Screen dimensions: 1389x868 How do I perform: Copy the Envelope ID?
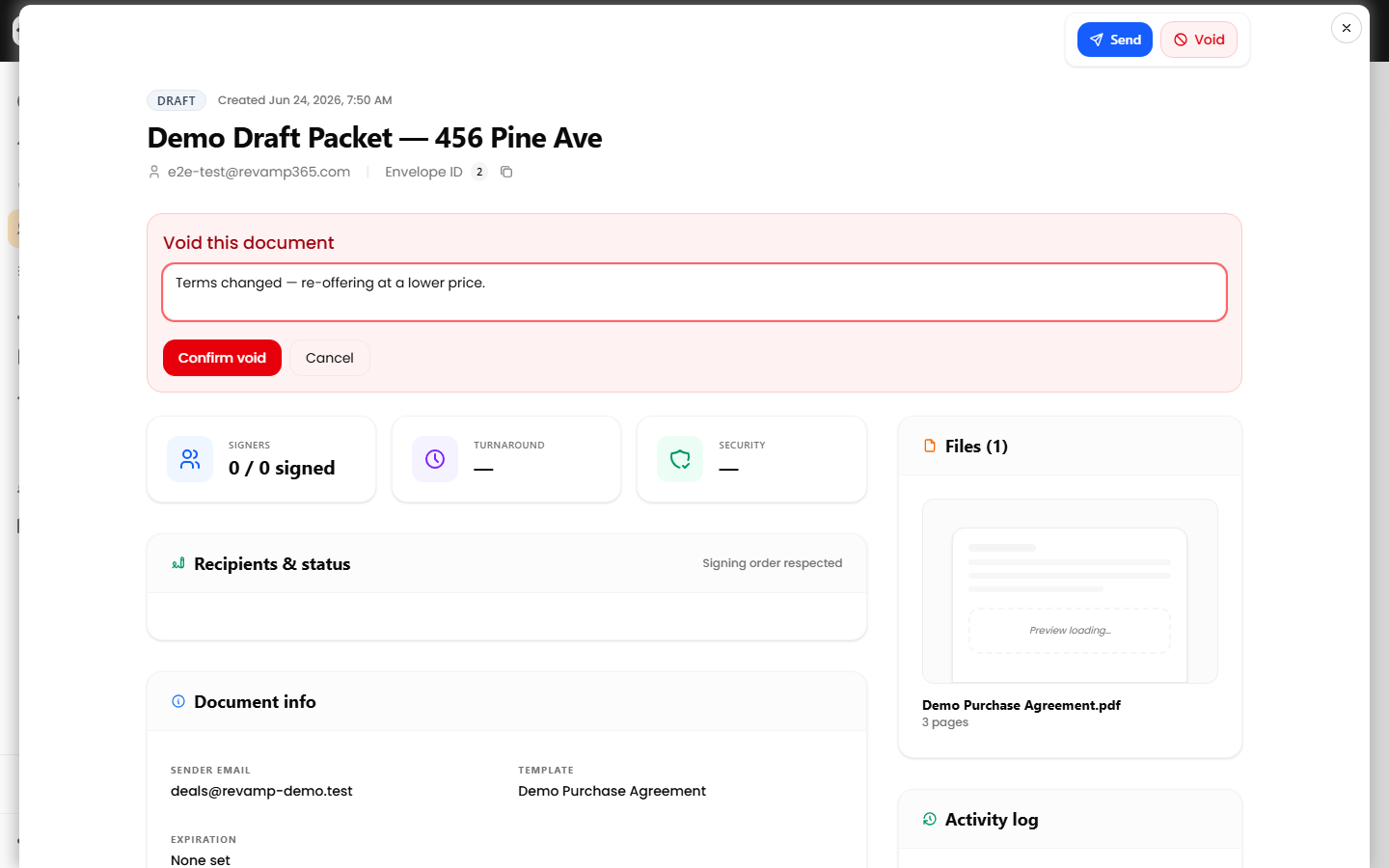coord(506,172)
